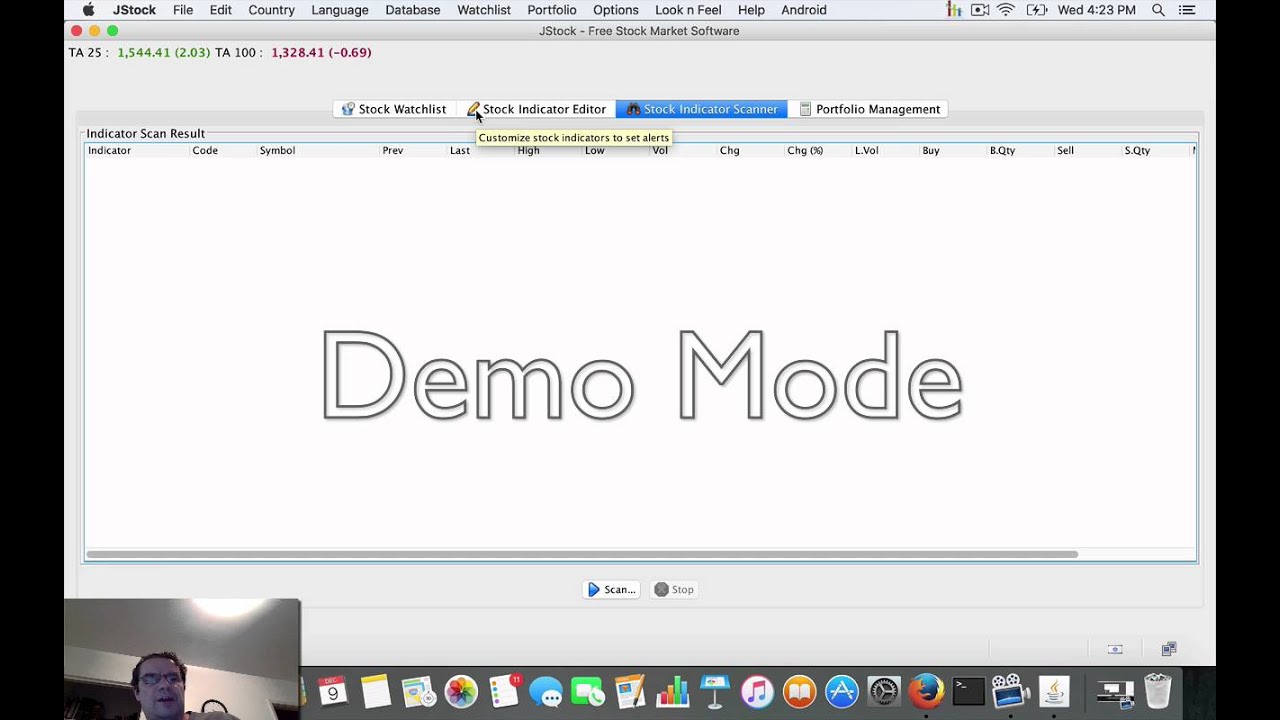The width and height of the screenshot is (1280, 720).
Task: Sort results by Code column header
Action: (223, 150)
